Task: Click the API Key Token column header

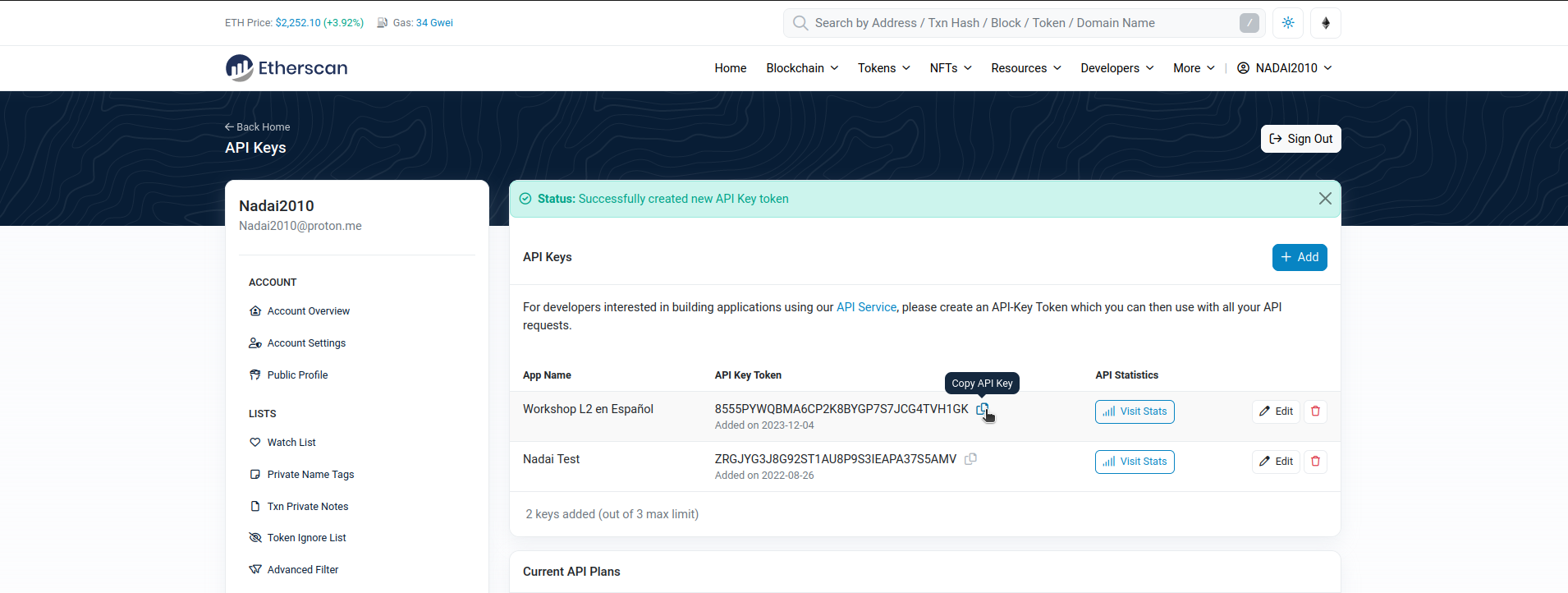Action: click(748, 375)
